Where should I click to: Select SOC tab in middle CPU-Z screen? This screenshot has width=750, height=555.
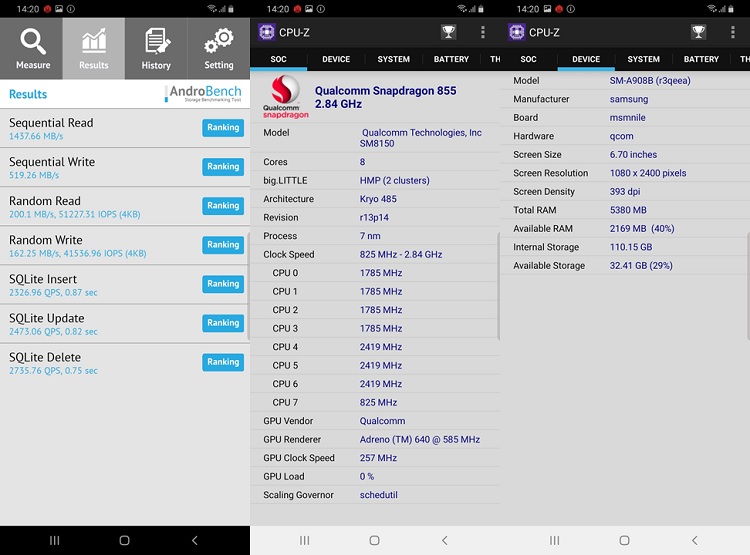click(278, 59)
